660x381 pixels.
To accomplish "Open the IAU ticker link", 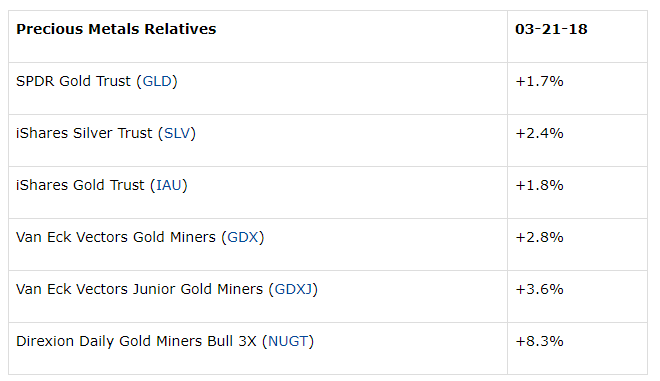I will [169, 185].
